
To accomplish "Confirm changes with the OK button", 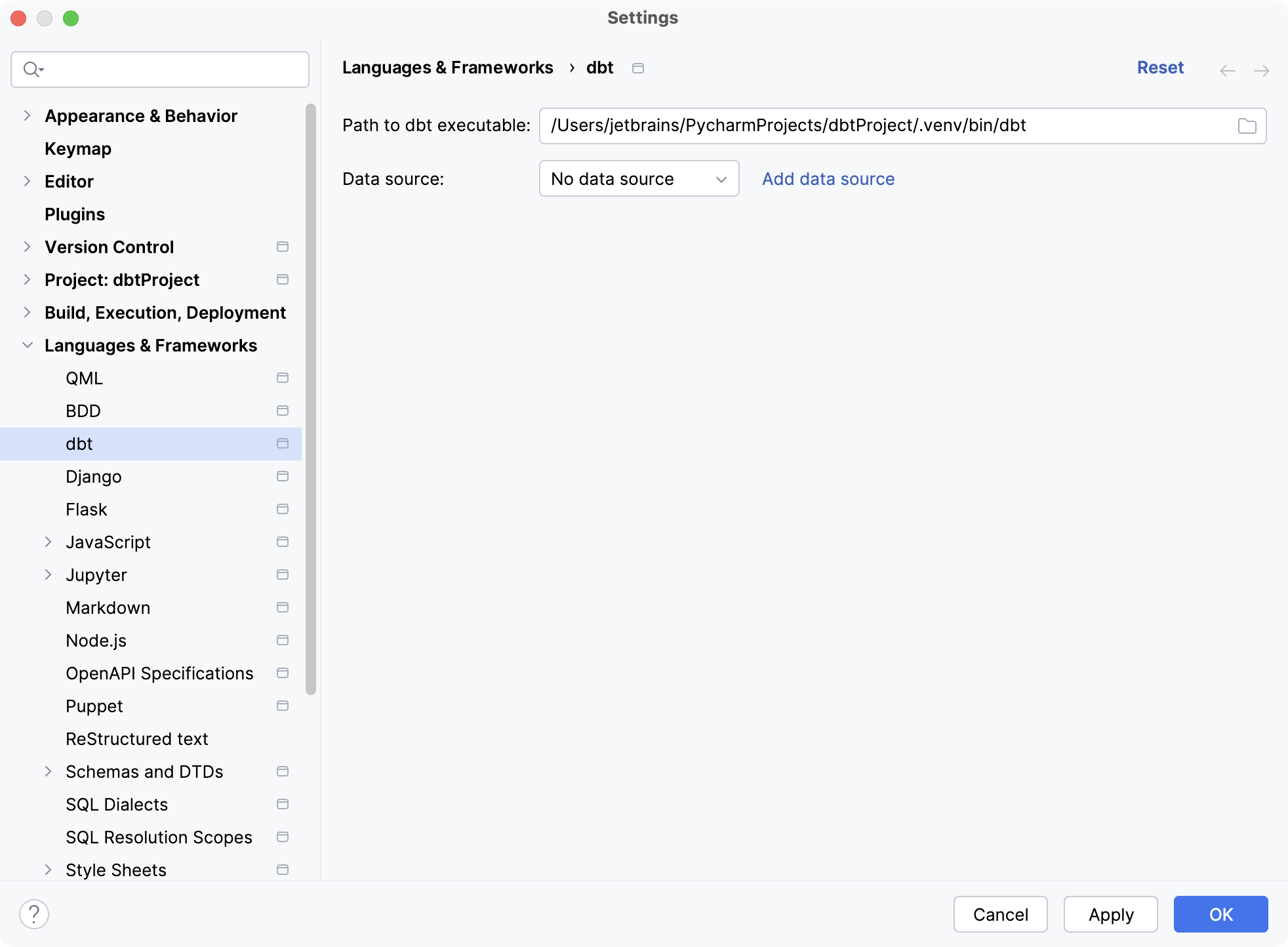I will tap(1220, 914).
